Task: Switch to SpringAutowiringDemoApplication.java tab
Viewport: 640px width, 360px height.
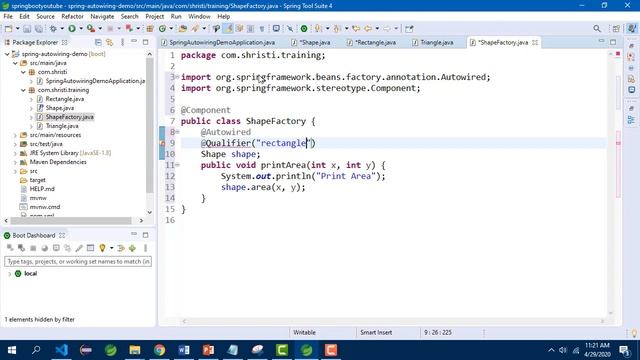Action: pos(218,42)
